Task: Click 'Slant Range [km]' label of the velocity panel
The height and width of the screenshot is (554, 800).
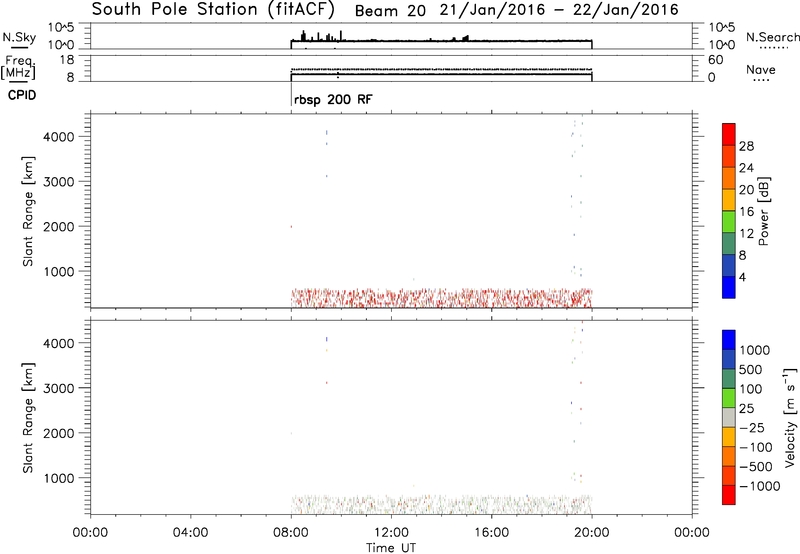Action: point(28,418)
